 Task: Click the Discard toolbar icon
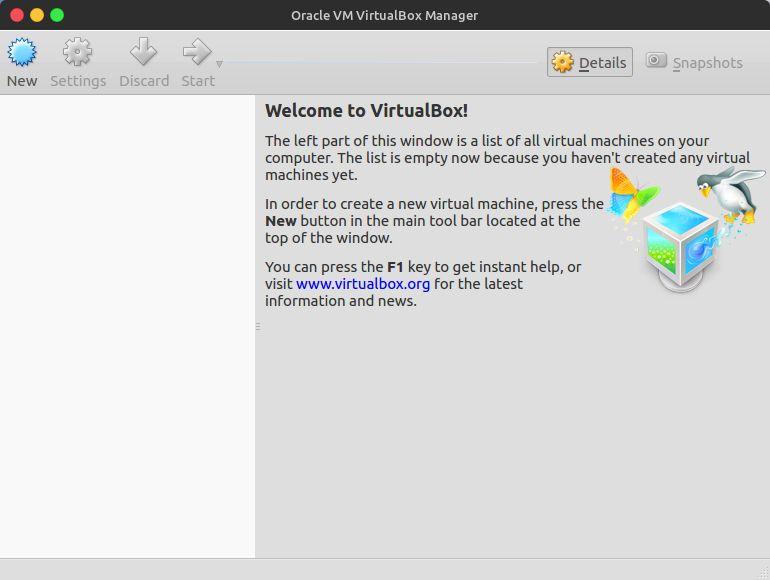143,52
